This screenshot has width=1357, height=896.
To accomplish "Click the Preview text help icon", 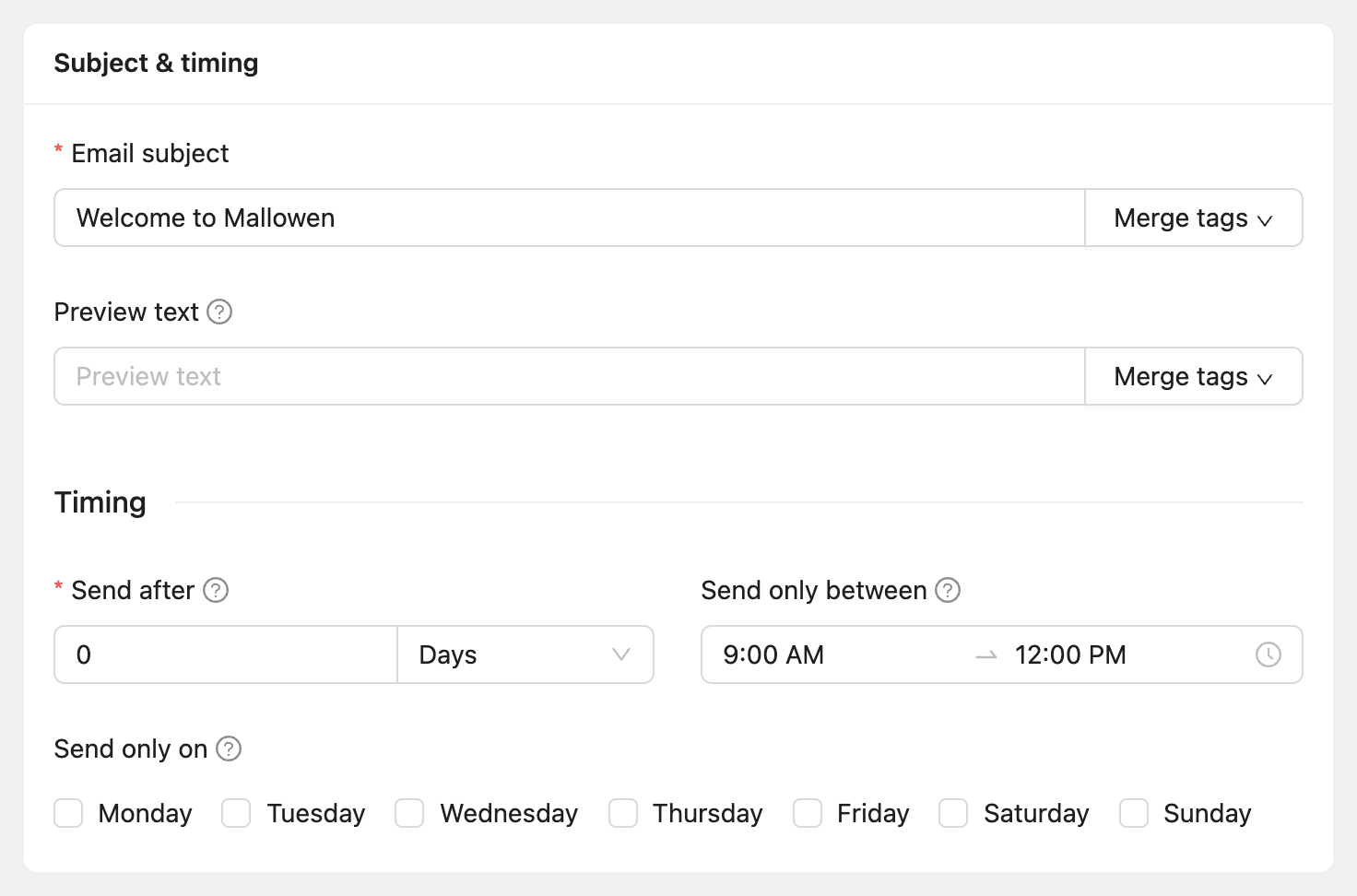I will (219, 312).
